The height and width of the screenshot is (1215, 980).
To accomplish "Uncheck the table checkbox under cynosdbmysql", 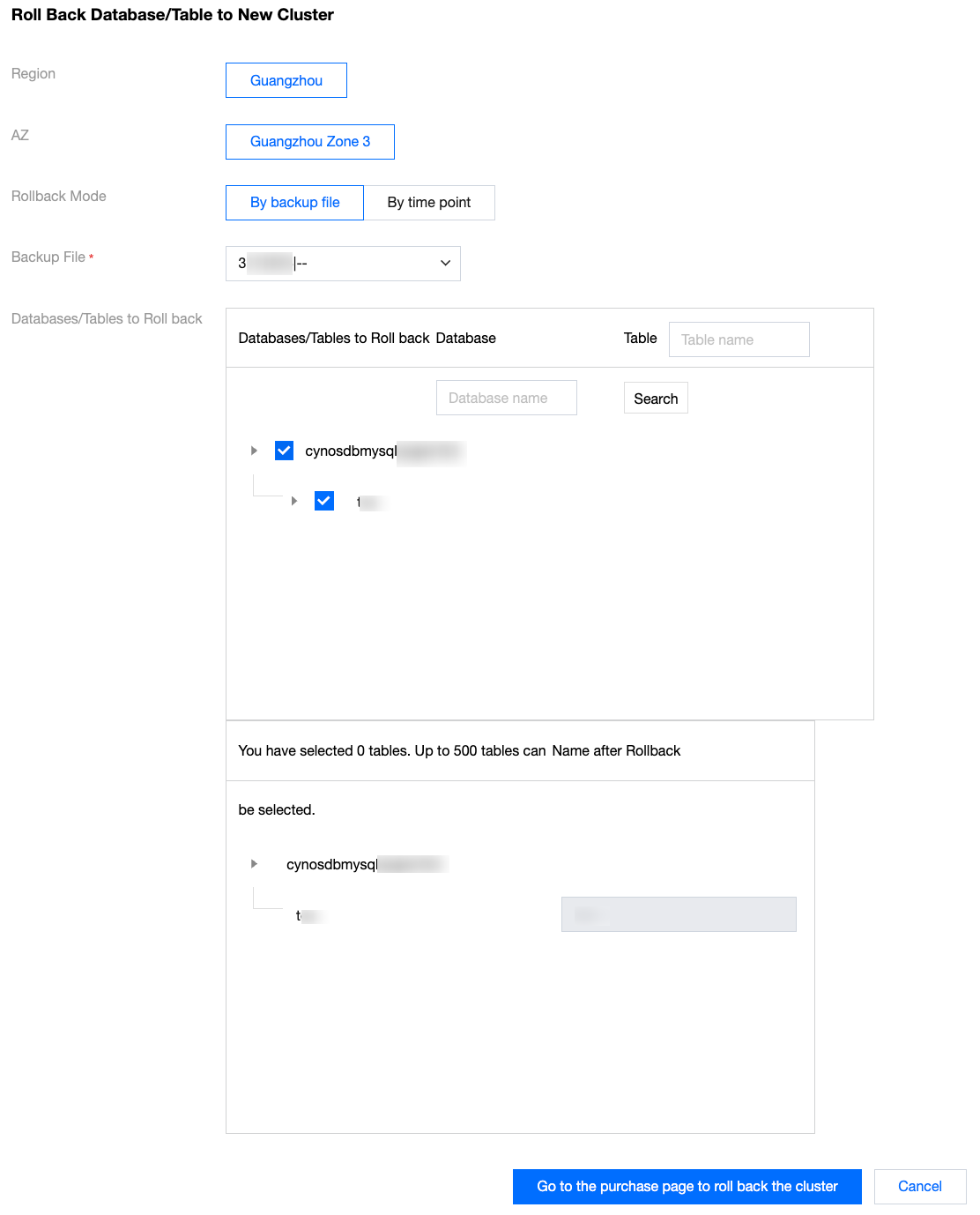I will click(x=324, y=501).
